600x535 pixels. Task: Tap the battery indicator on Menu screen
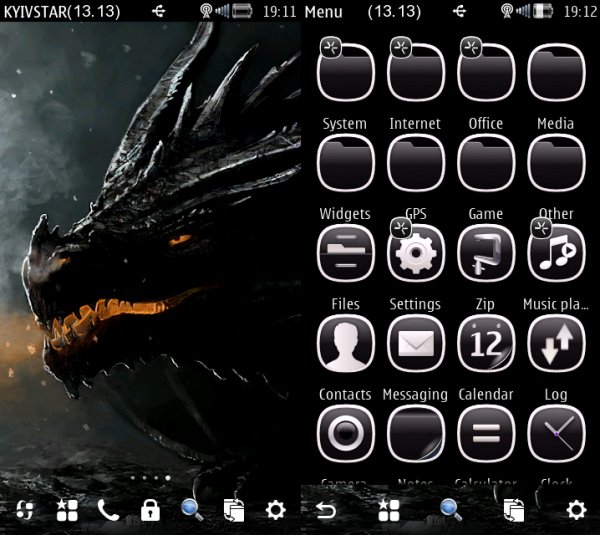click(543, 11)
